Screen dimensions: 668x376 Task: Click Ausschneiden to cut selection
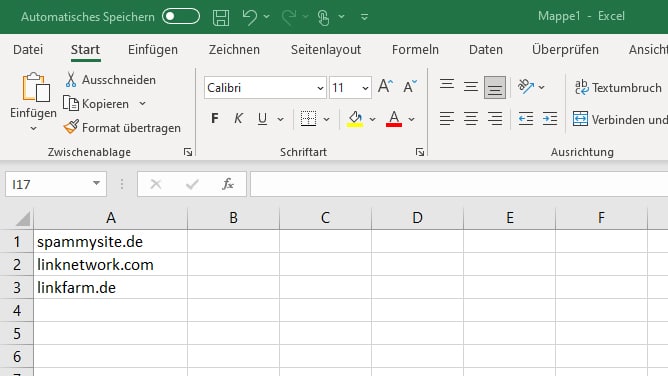click(111, 80)
